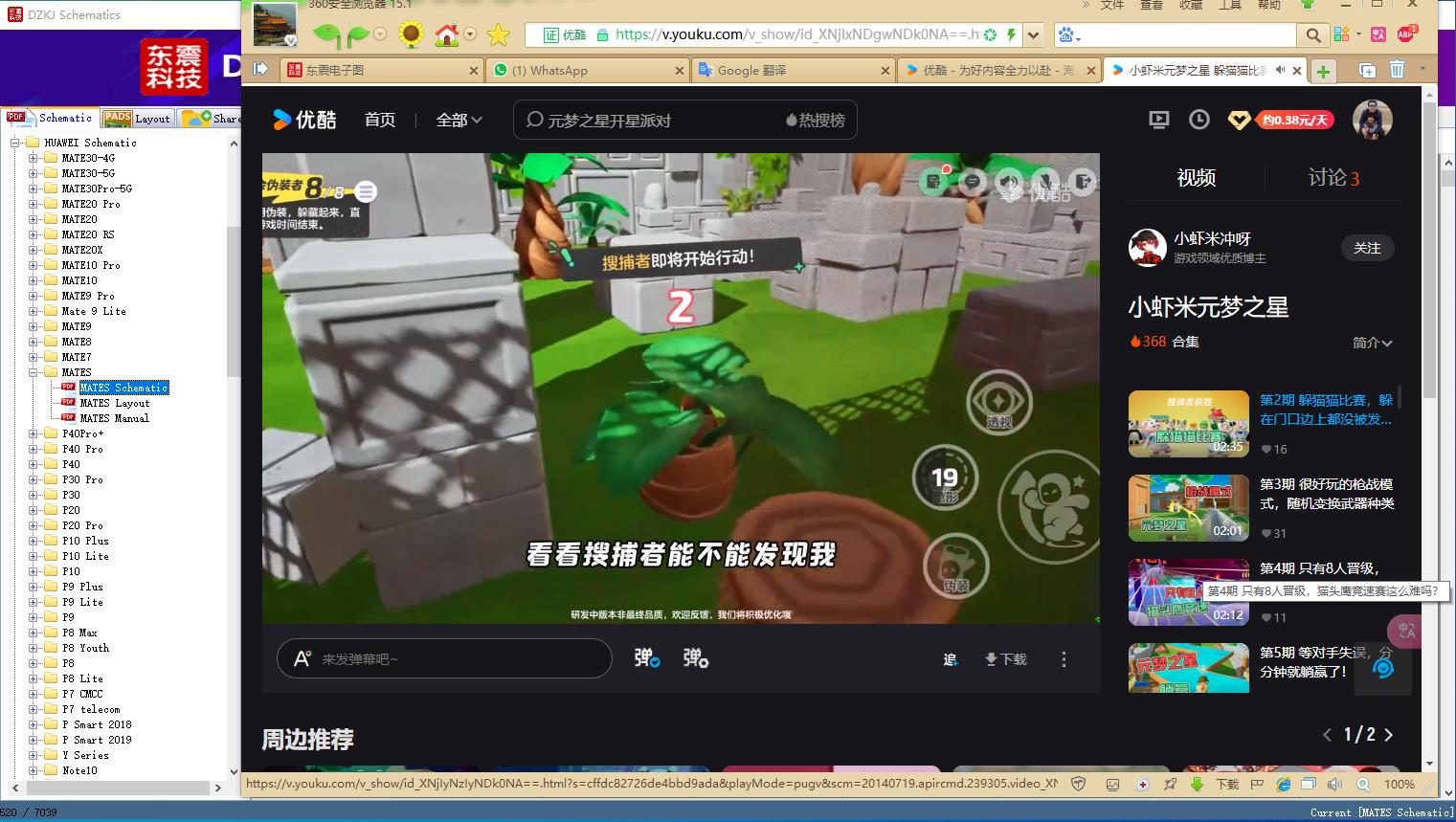Click the translate icon in browser toolbar

(x=1378, y=34)
